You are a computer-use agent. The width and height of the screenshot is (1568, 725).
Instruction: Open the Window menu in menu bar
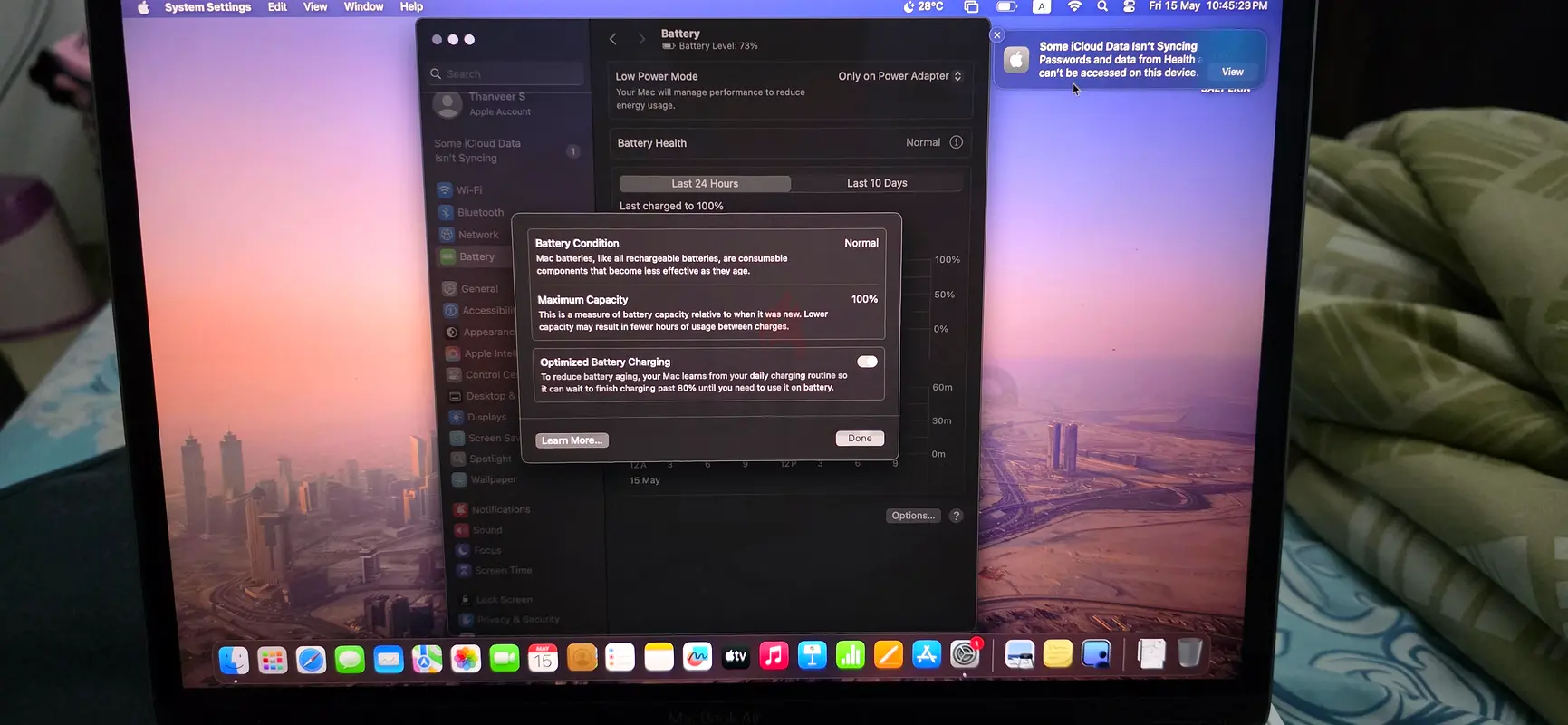(363, 6)
